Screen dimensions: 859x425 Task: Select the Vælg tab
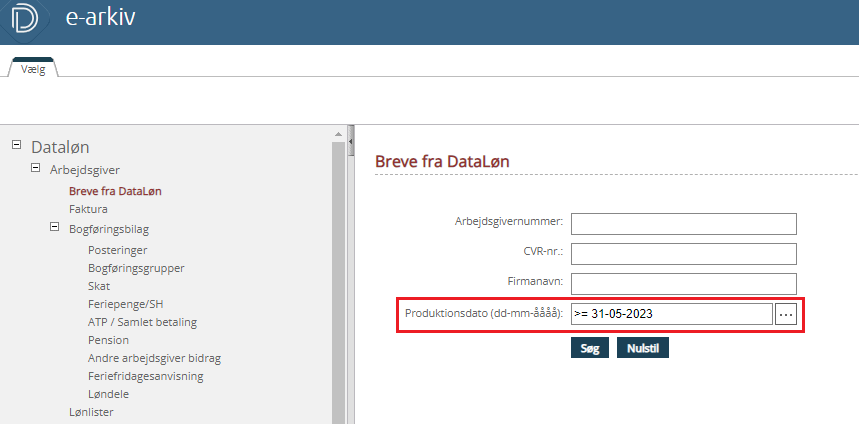[33, 70]
